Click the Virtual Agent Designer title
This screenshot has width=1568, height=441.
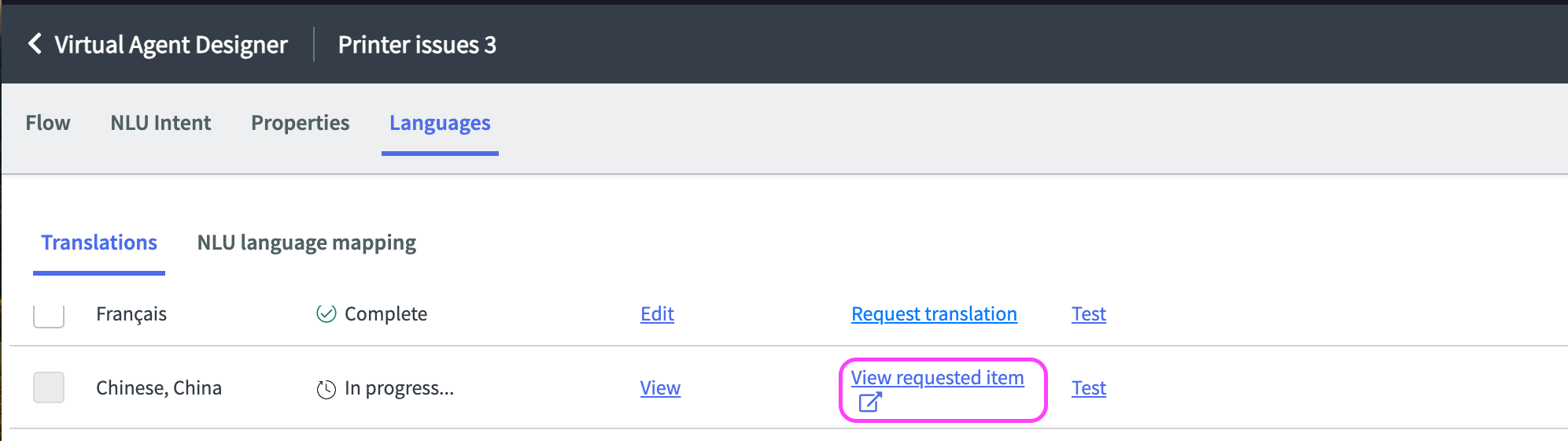coord(171,45)
